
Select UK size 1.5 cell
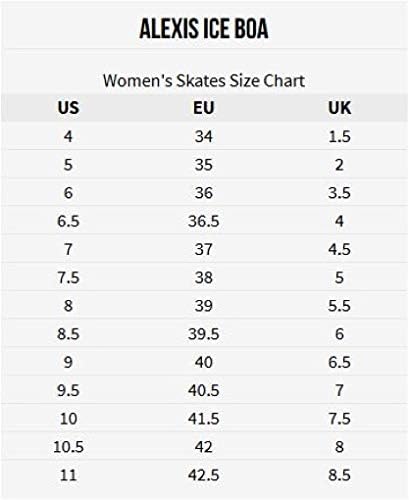[x=339, y=136]
